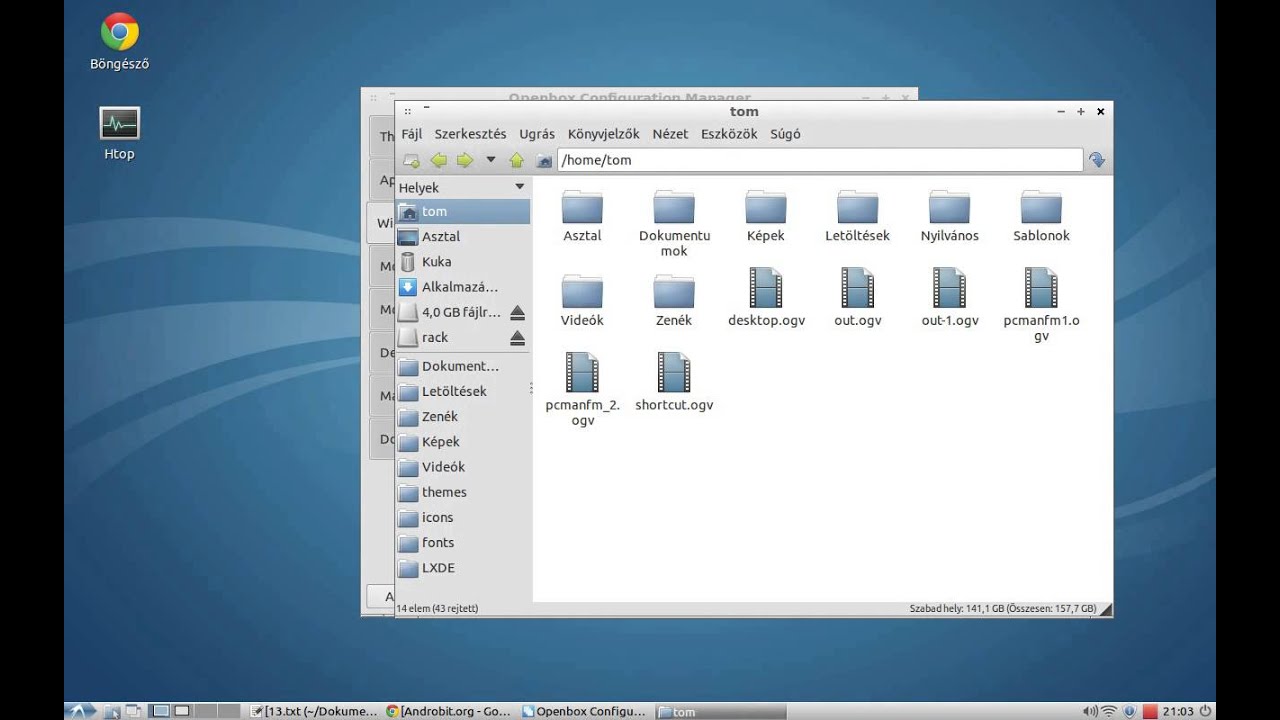Select the Videók folder in file view
The image size is (1280, 720).
click(x=582, y=291)
